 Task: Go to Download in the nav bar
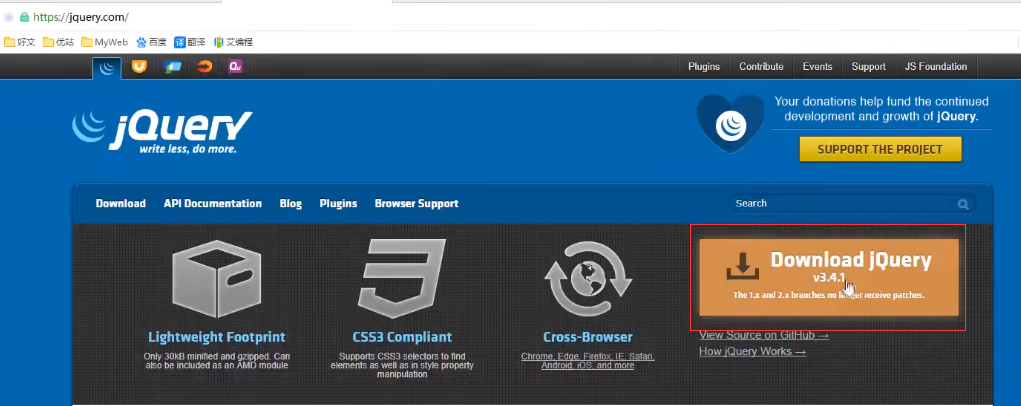pyautogui.click(x=120, y=204)
